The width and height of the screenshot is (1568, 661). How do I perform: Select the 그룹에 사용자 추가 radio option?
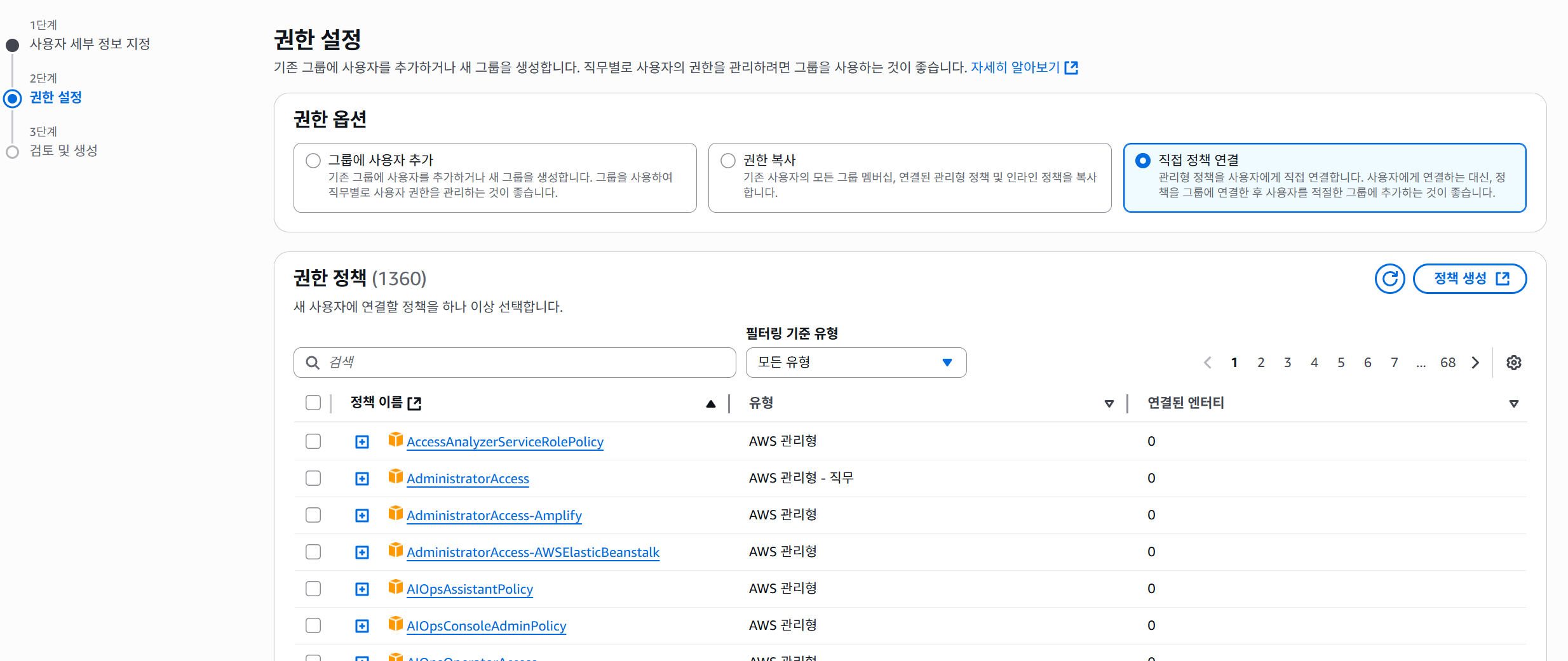click(x=313, y=161)
